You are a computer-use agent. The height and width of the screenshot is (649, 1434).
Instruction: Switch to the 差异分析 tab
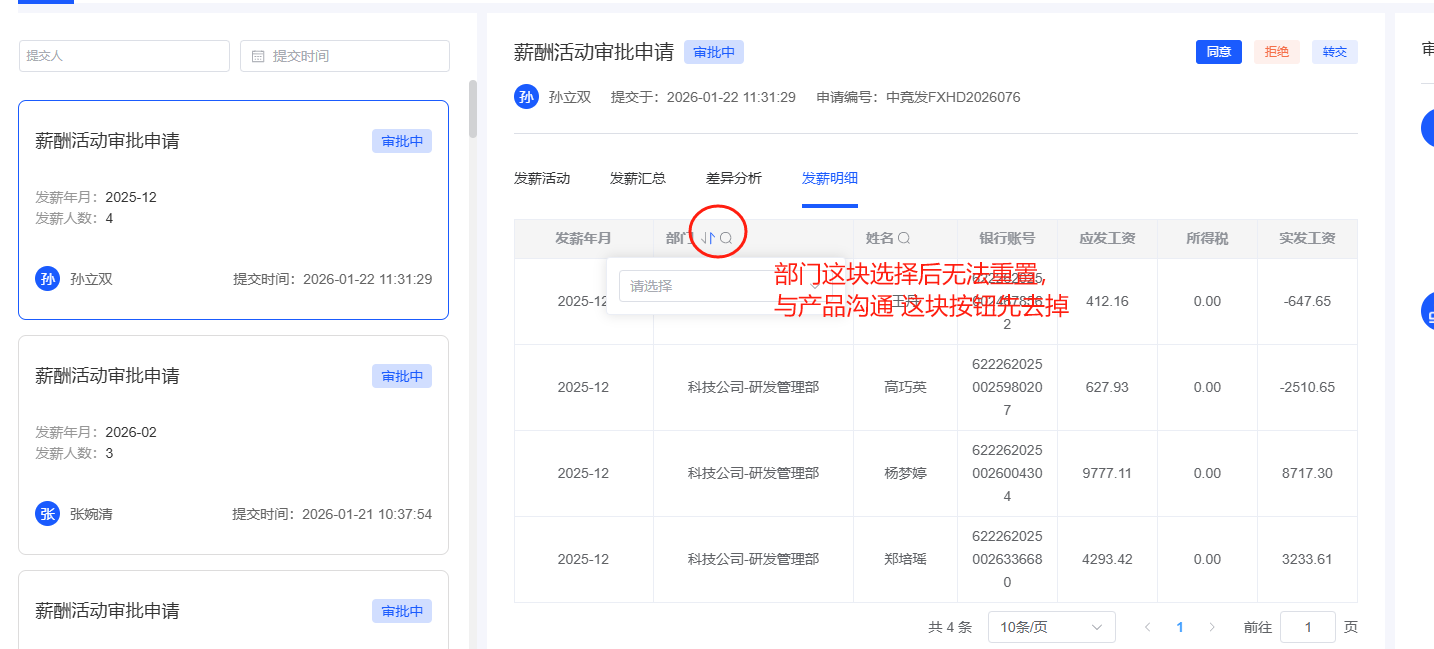(734, 178)
